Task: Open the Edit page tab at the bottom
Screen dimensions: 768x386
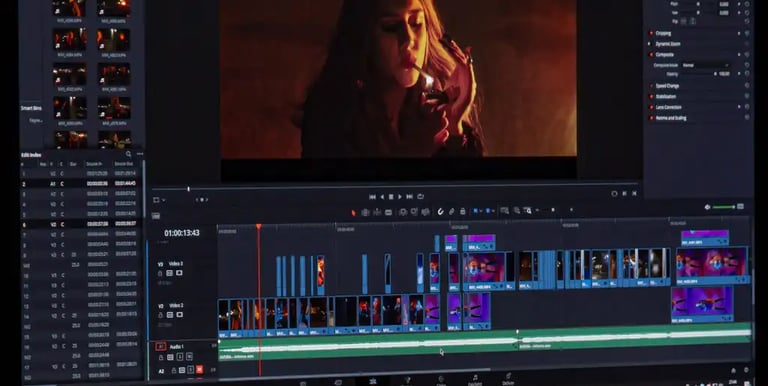Action: tap(372, 382)
